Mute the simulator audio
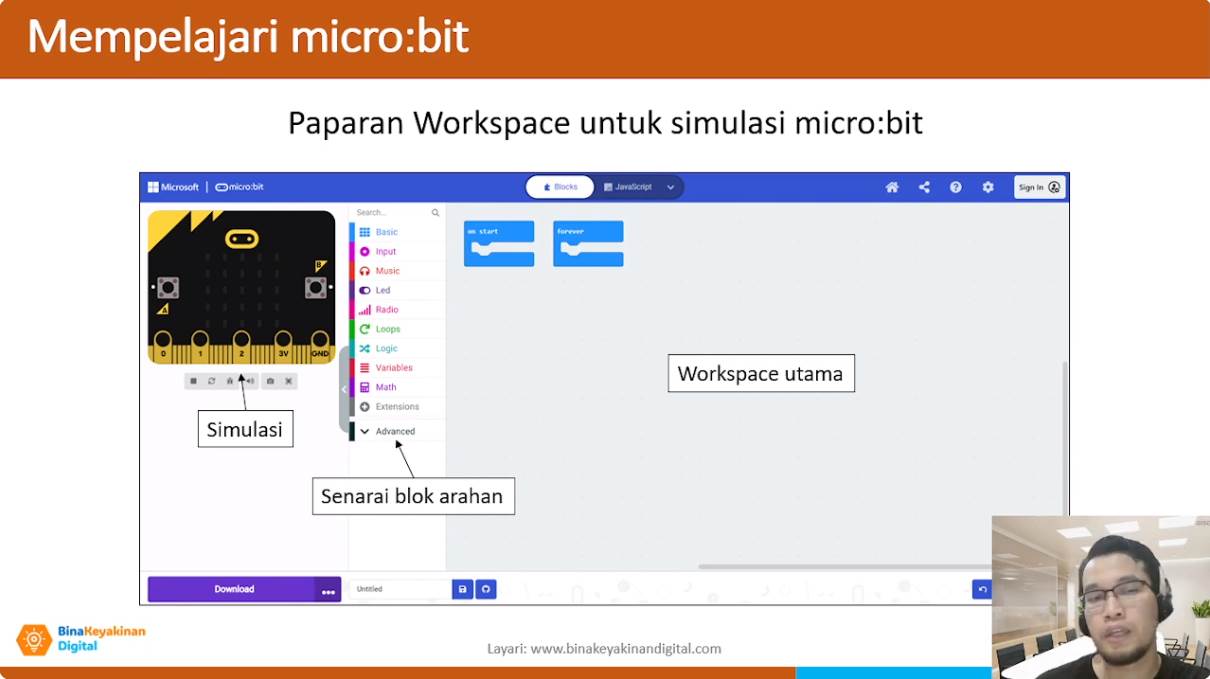1210x679 pixels. point(249,381)
